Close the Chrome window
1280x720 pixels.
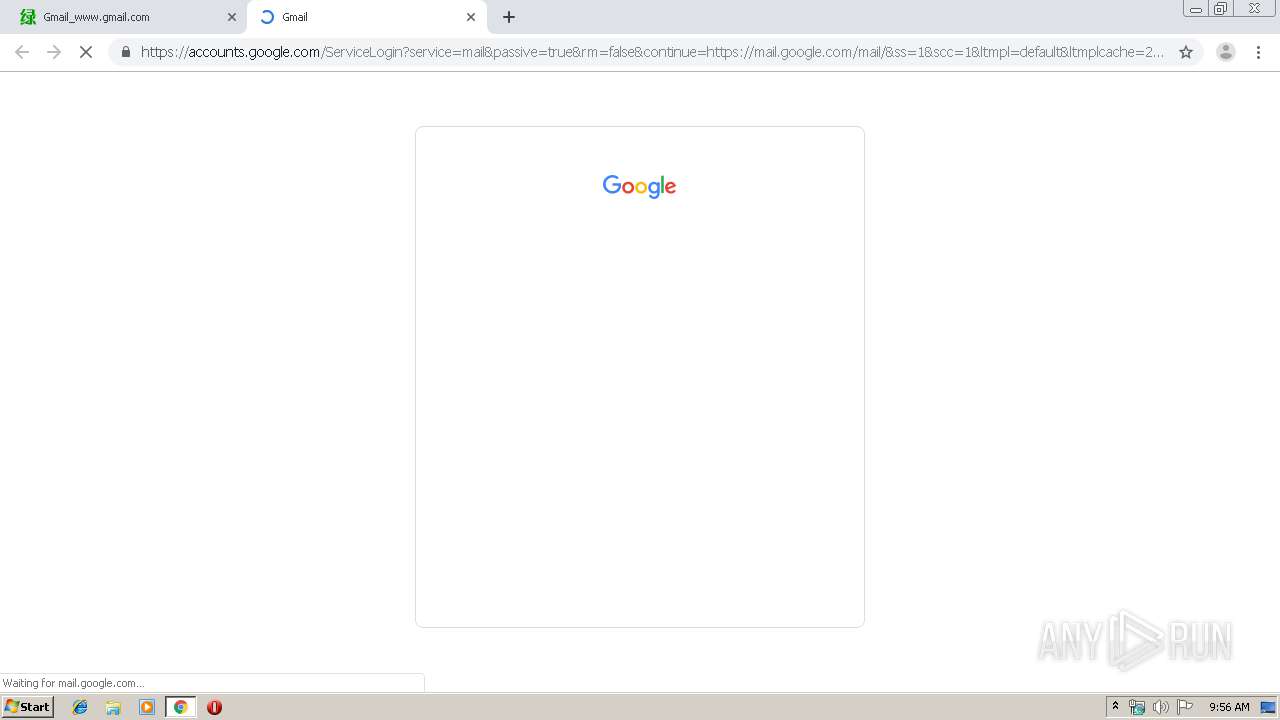[x=1254, y=9]
